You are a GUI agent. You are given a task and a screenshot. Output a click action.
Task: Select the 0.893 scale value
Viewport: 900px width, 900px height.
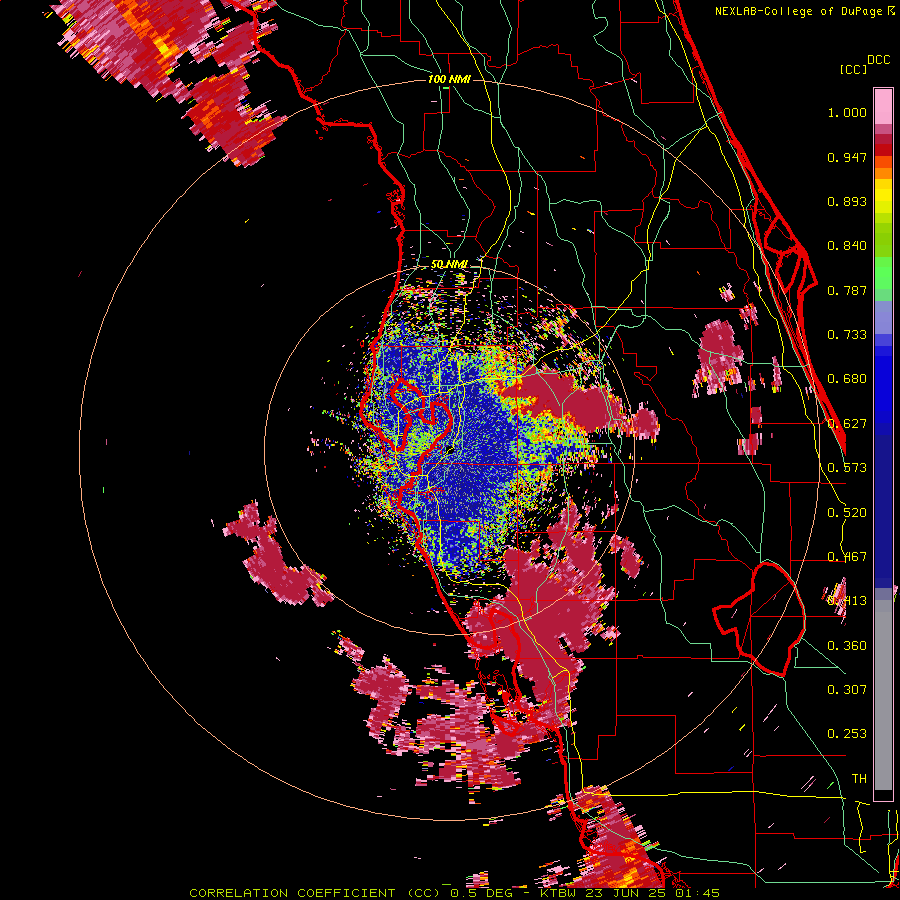(x=847, y=201)
